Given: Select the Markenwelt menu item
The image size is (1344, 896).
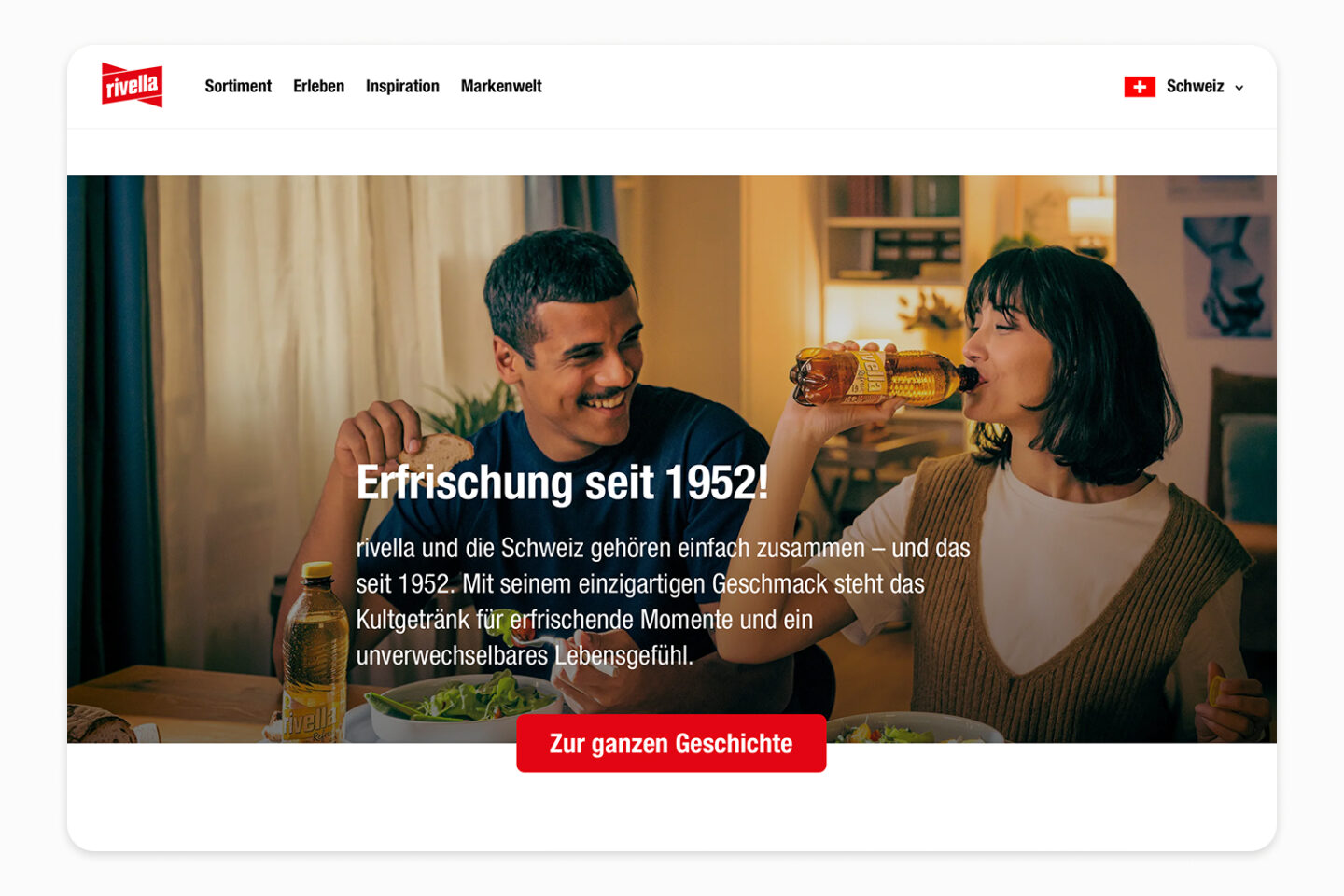Looking at the screenshot, I should pyautogui.click(x=501, y=86).
